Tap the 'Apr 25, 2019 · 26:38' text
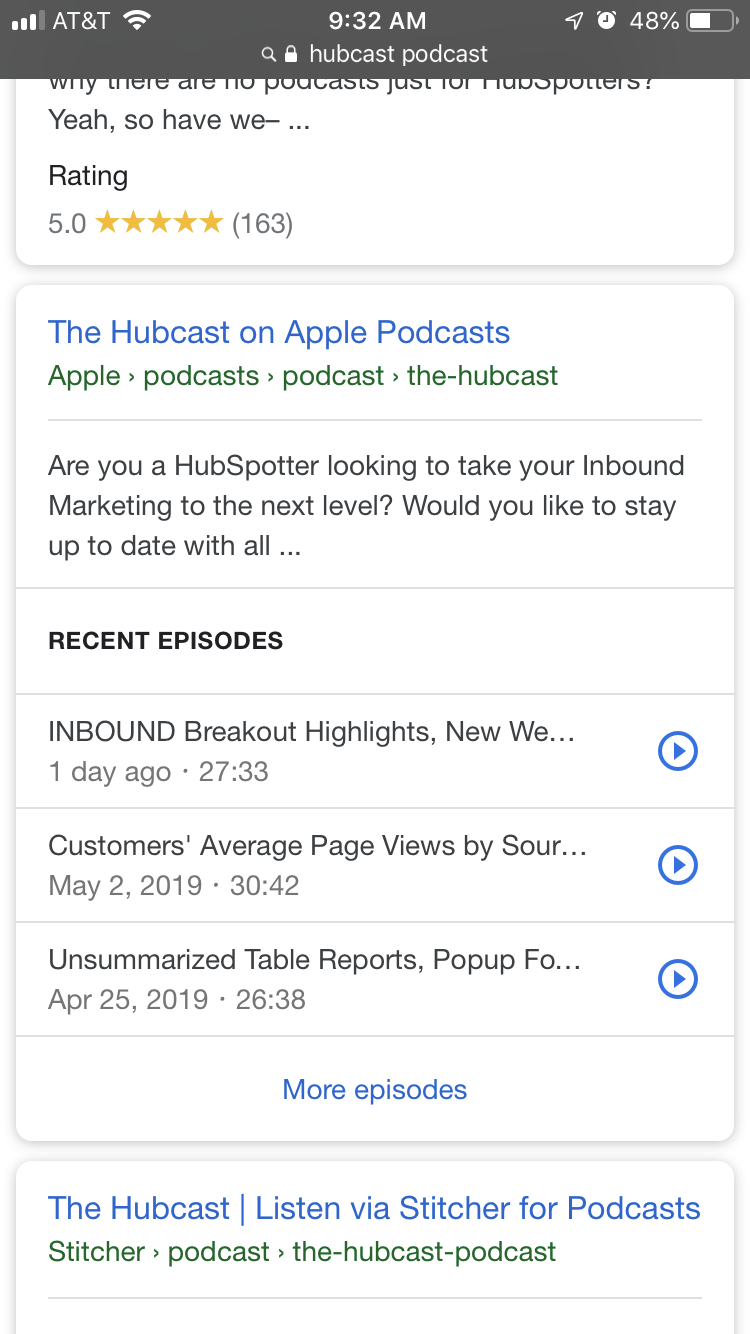The image size is (750, 1334). coord(177,1000)
